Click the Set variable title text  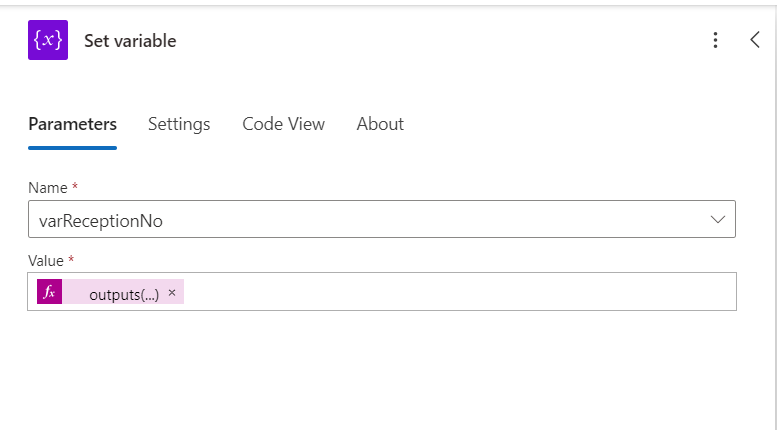click(130, 41)
